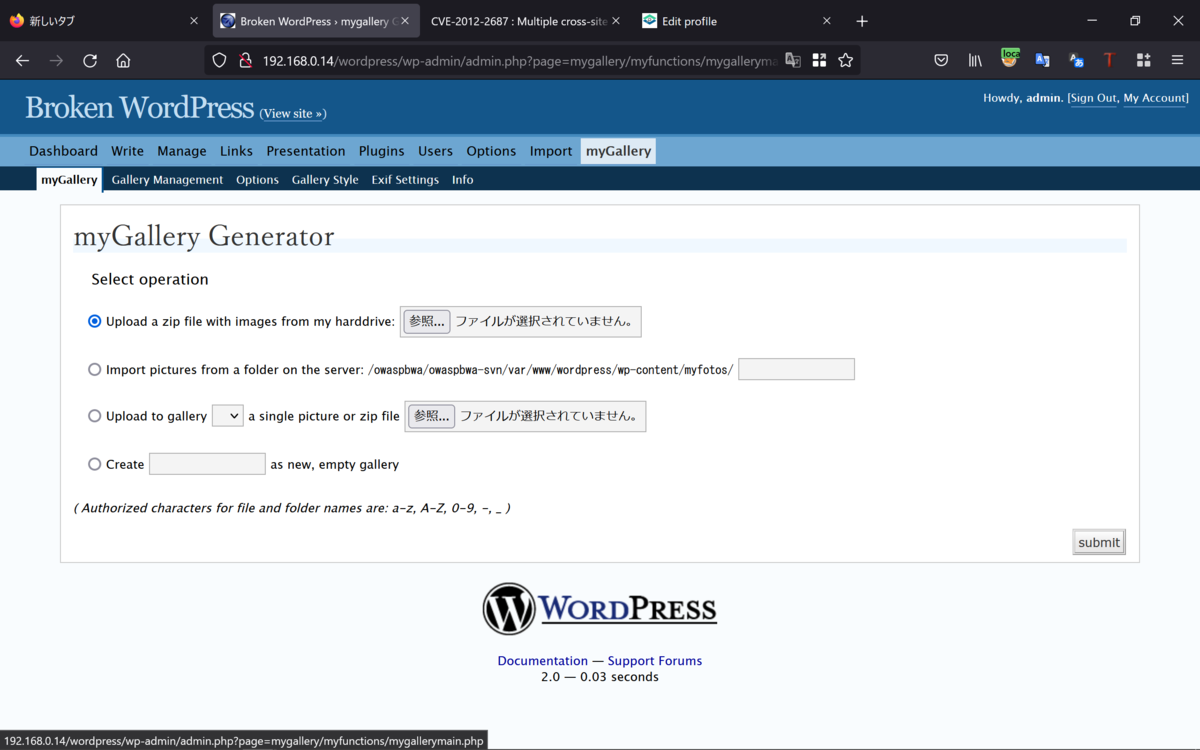This screenshot has height=750, width=1200.
Task: Open a new browser tab with the plus button
Action: [862, 21]
